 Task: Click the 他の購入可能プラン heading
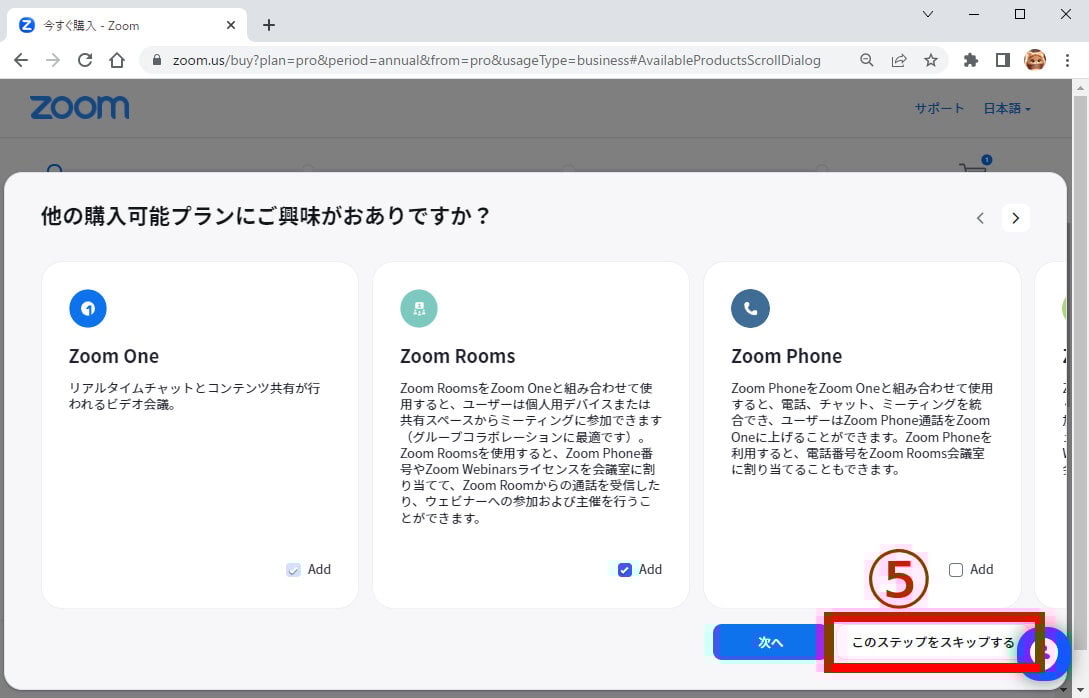[265, 216]
